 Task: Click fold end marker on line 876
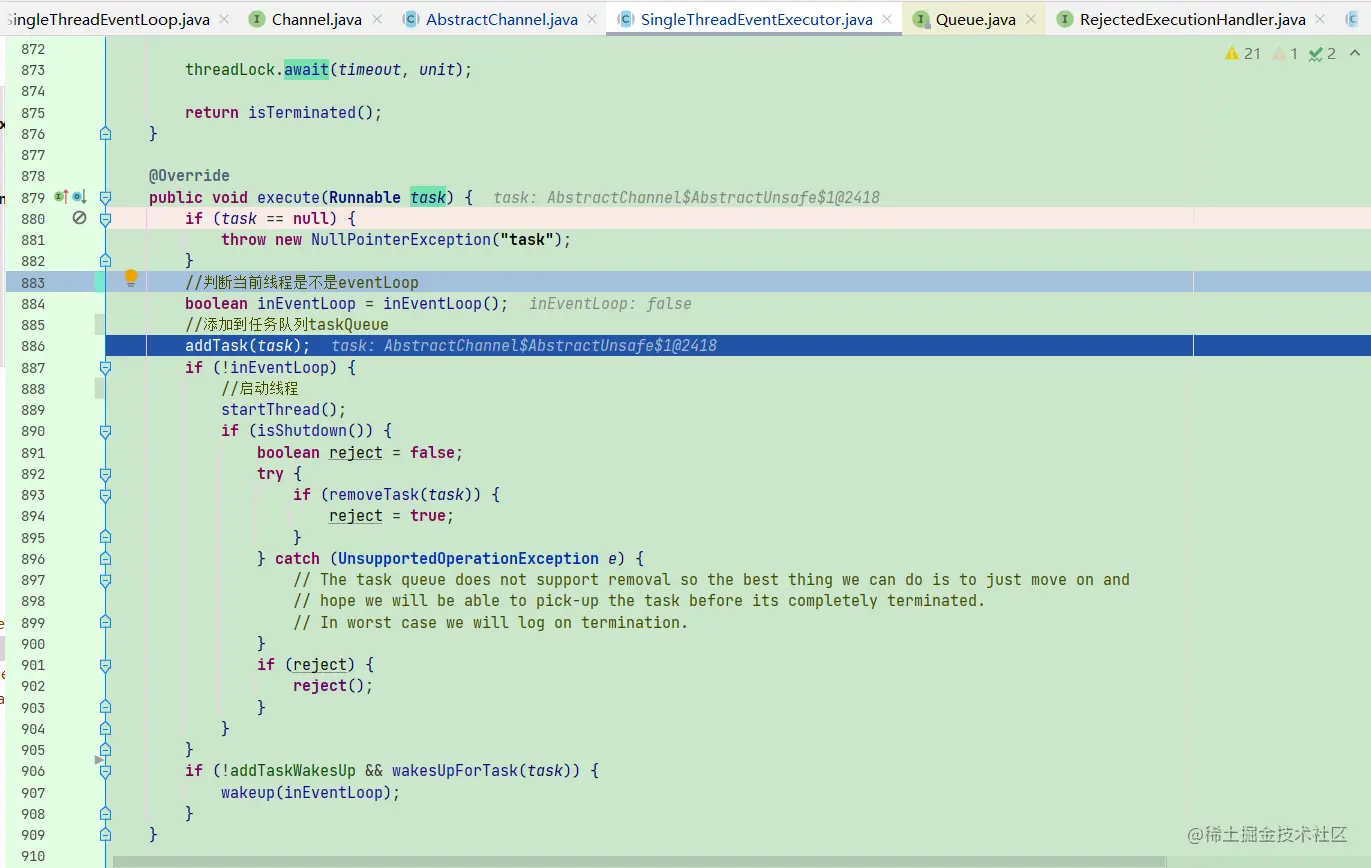[105, 133]
